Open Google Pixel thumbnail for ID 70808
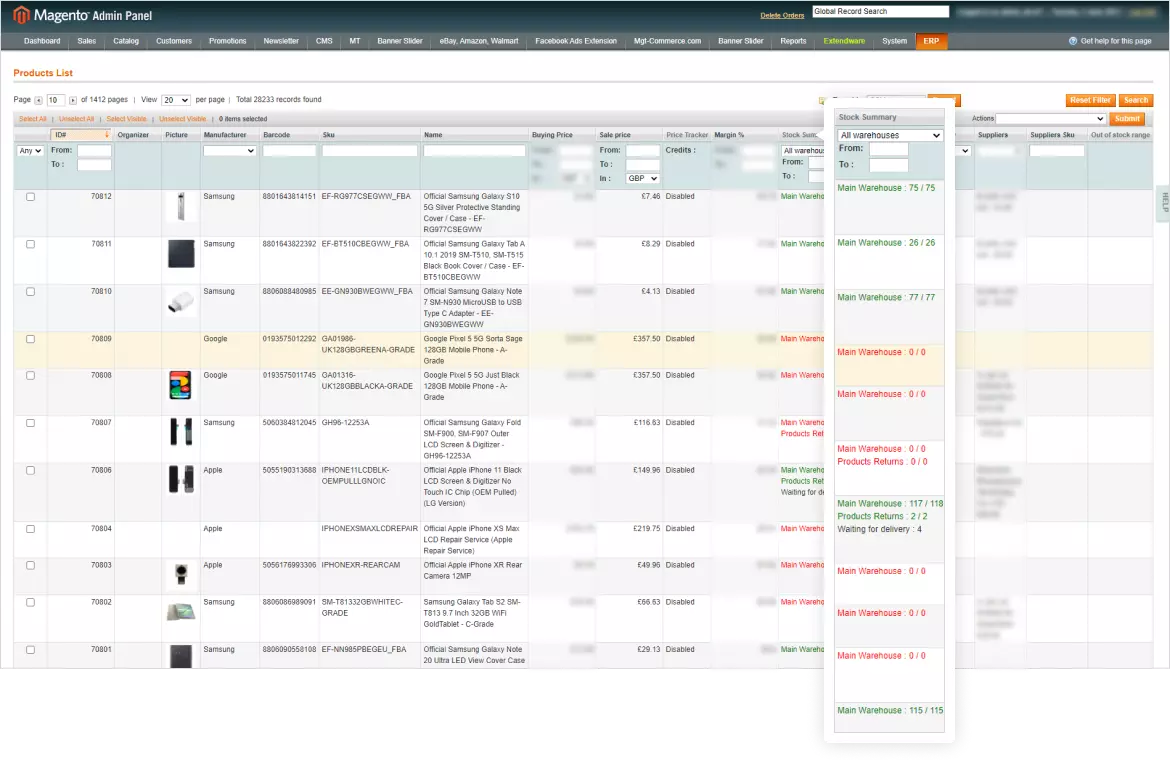The height and width of the screenshot is (763, 1170). 180,385
